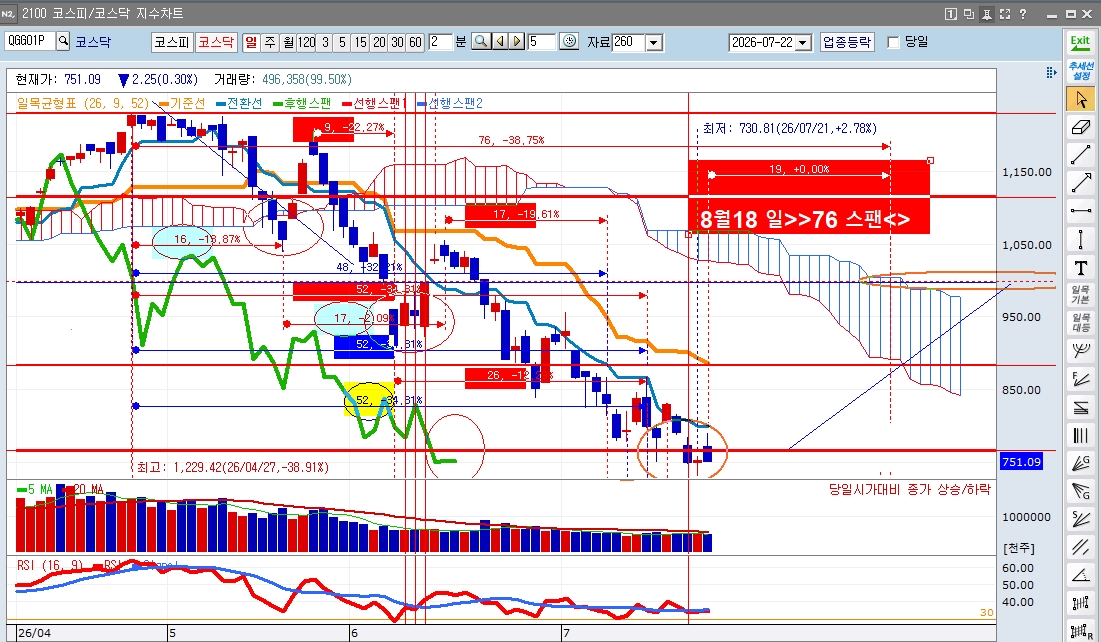Screen dimensions: 1101x642
Task: Select the 15 minute interval button
Action: point(361,42)
